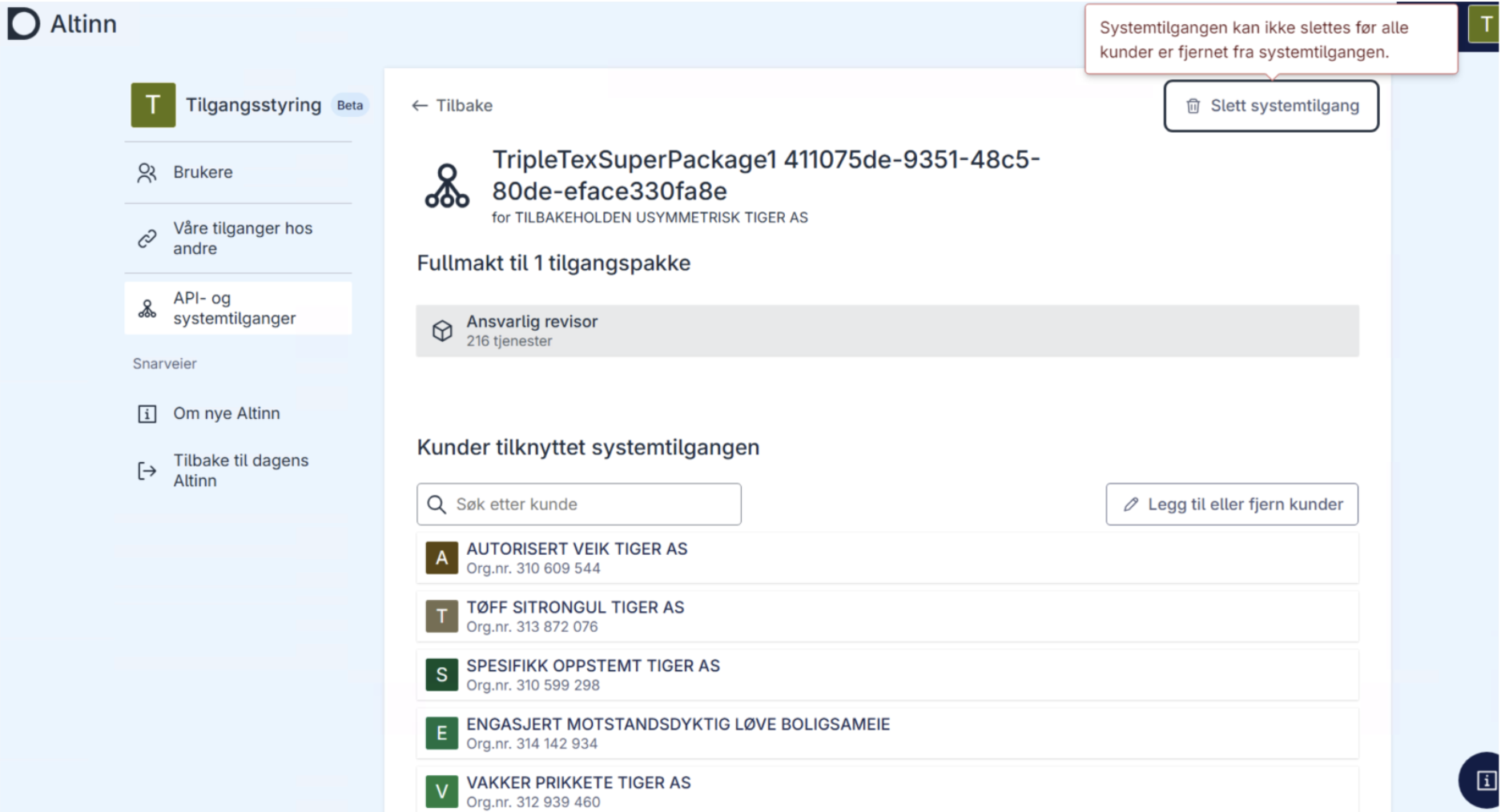The width and height of the screenshot is (1501, 812).
Task: Open Om nye Altinn shortcut
Action: coord(227,413)
